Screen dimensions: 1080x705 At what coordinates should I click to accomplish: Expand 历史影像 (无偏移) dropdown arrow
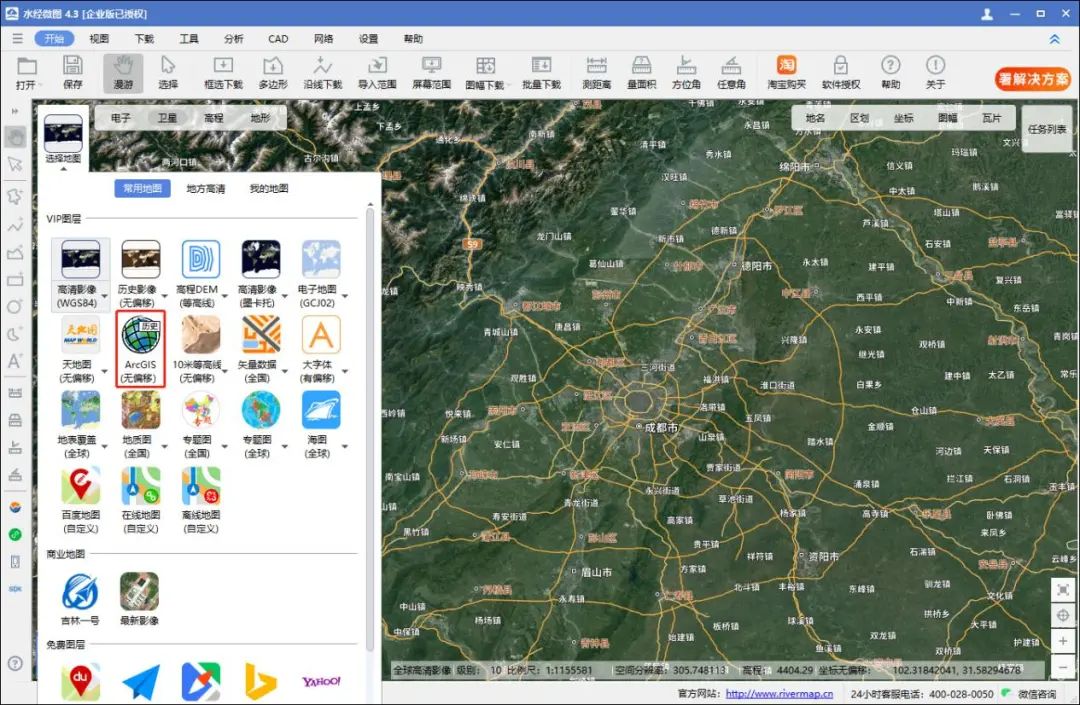click(165, 297)
